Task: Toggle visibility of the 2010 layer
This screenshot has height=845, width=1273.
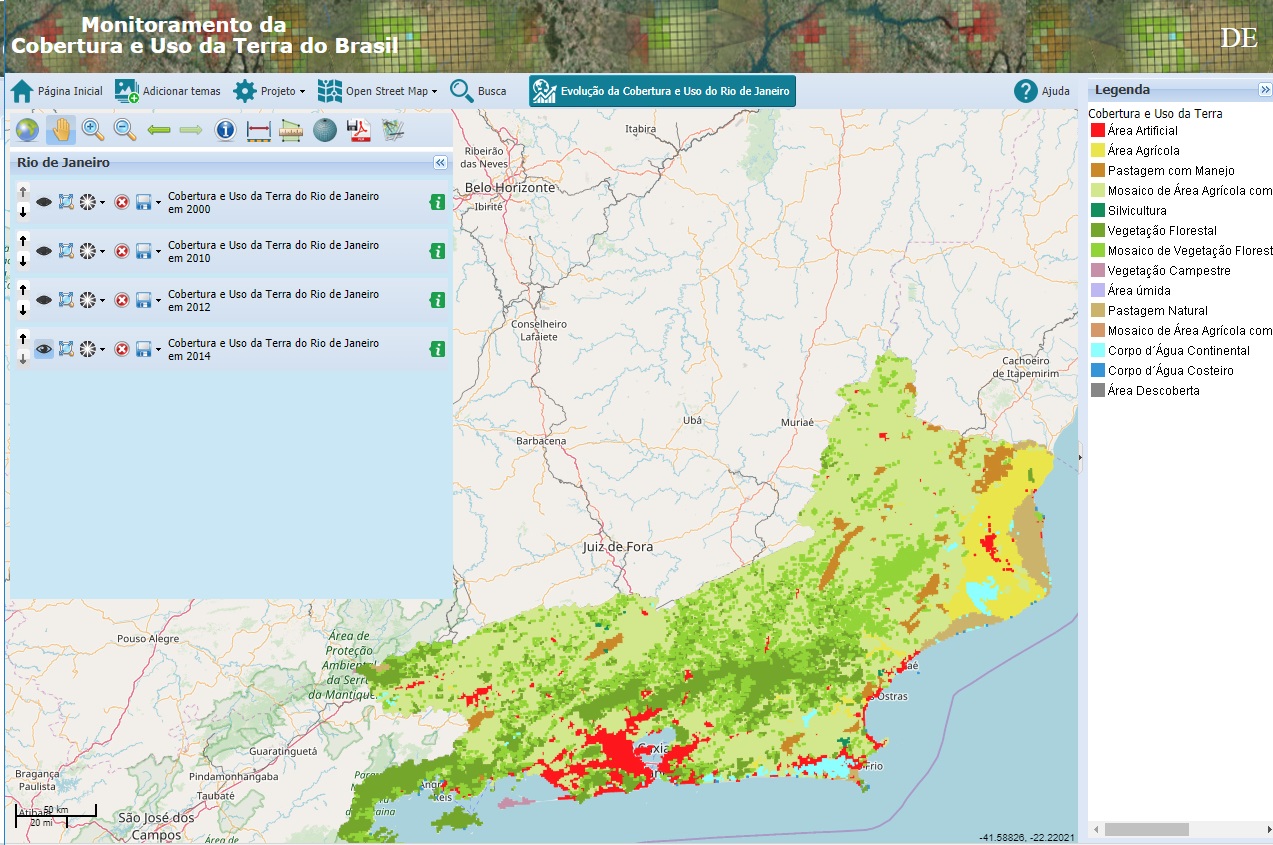Action: point(44,251)
